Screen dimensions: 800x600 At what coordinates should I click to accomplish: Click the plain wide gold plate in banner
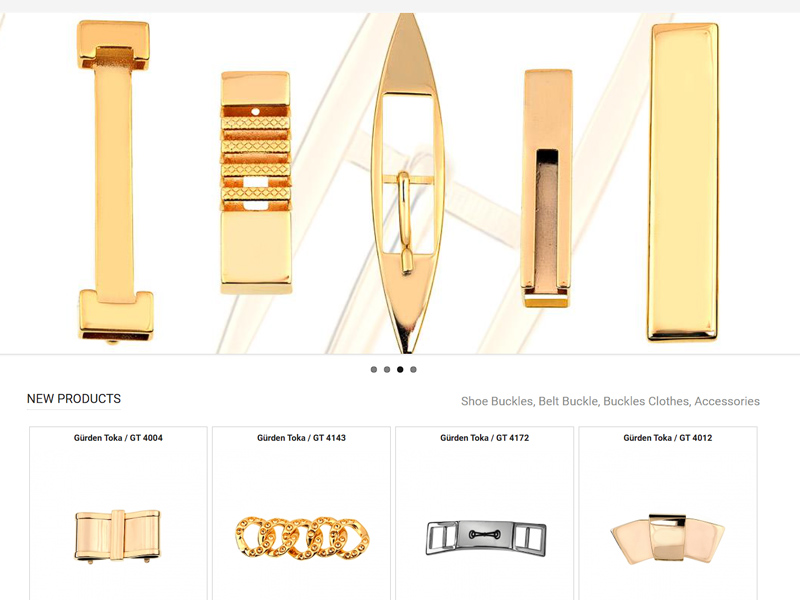click(684, 182)
